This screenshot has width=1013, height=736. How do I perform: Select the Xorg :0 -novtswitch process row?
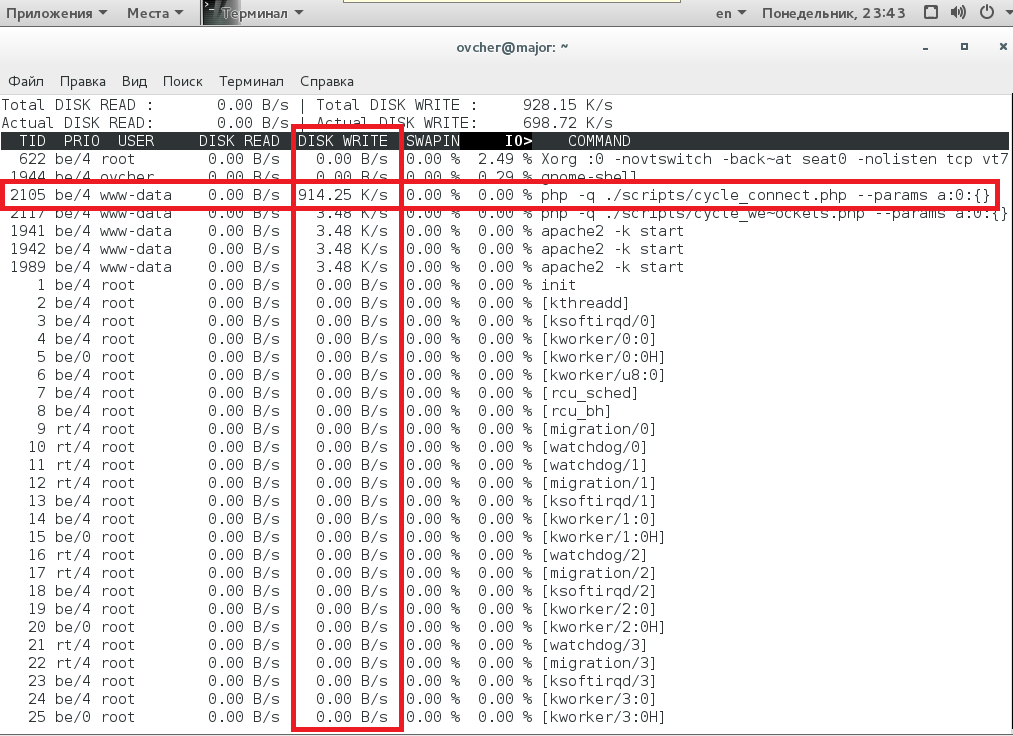(x=505, y=159)
